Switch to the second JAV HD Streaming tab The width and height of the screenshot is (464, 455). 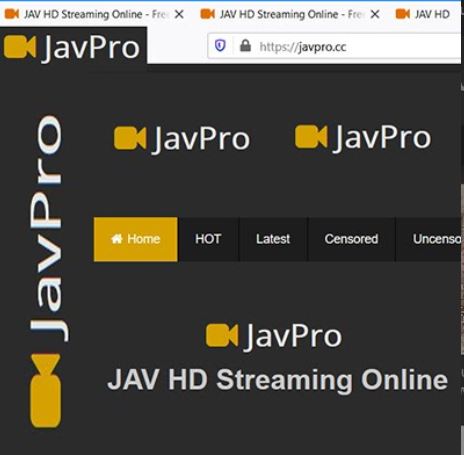pos(289,14)
